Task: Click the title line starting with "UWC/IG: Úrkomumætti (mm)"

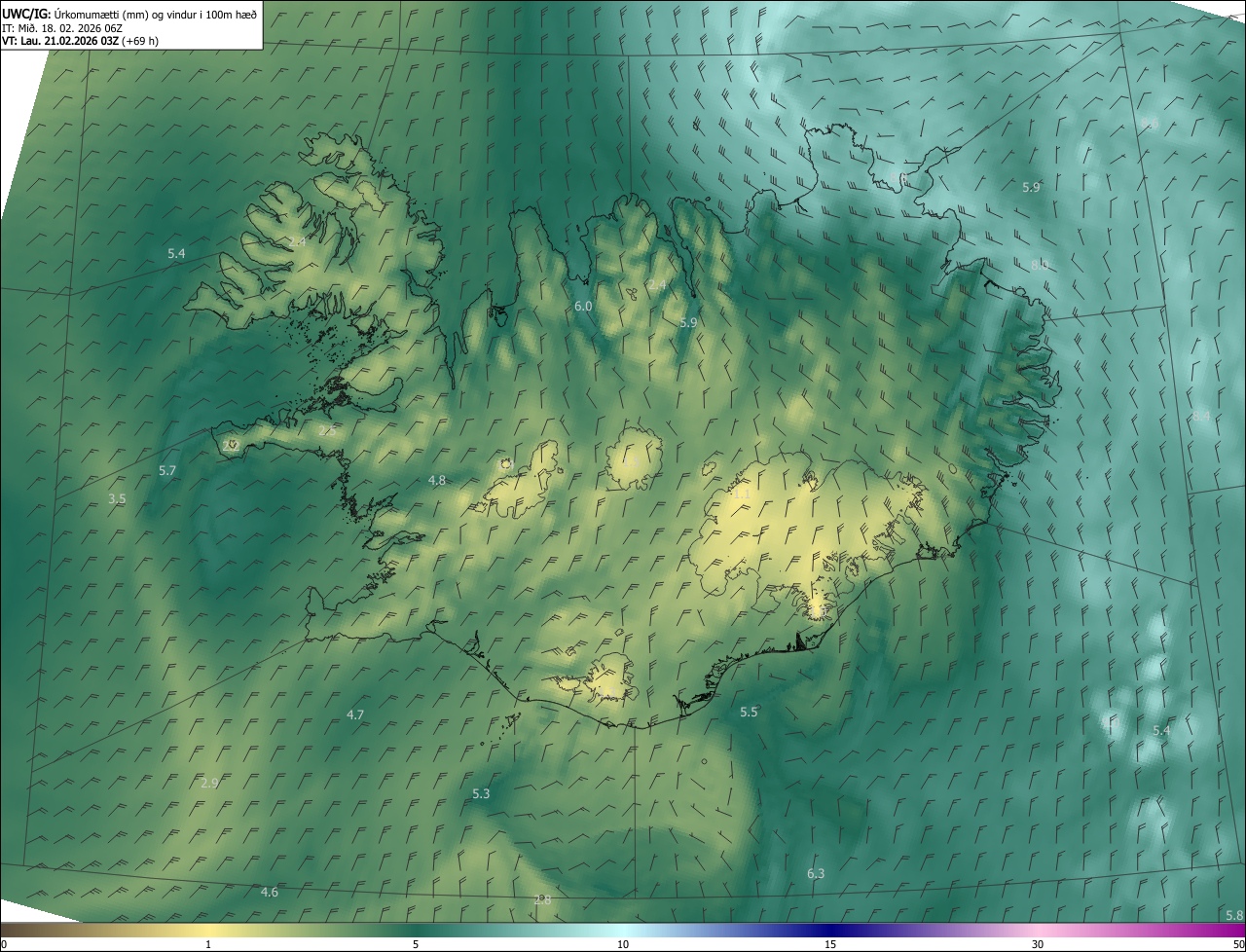Action: [x=129, y=13]
